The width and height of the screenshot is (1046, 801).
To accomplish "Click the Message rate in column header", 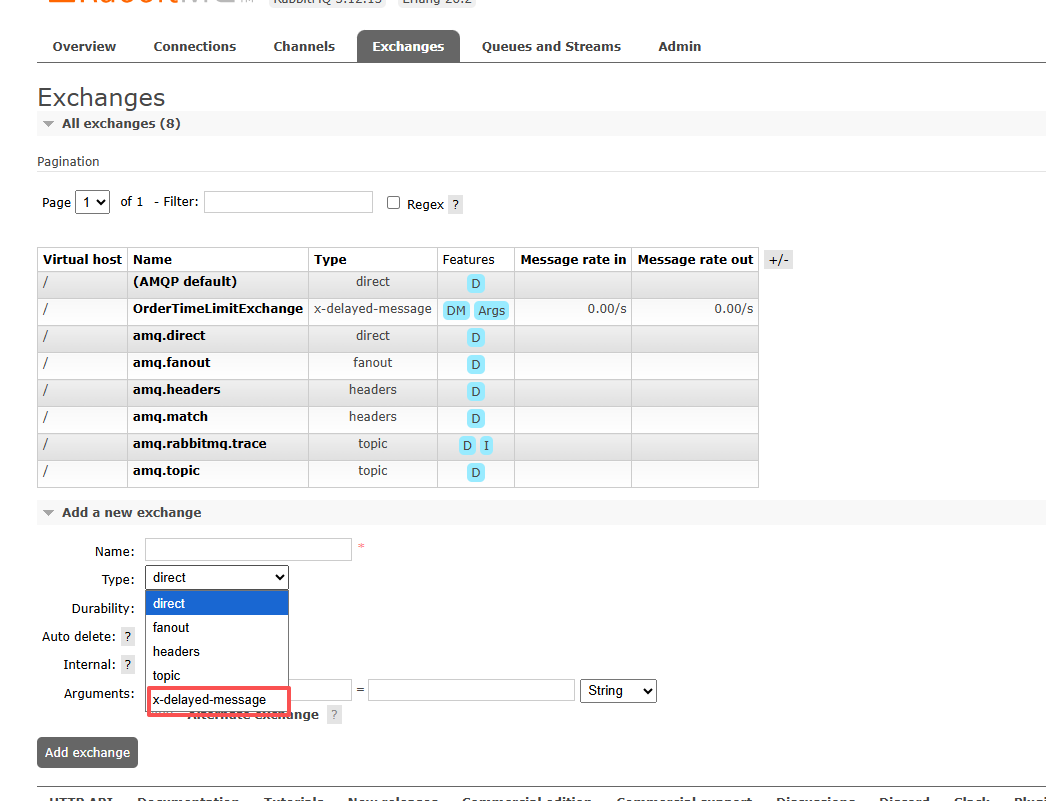I will pyautogui.click(x=573, y=259).
